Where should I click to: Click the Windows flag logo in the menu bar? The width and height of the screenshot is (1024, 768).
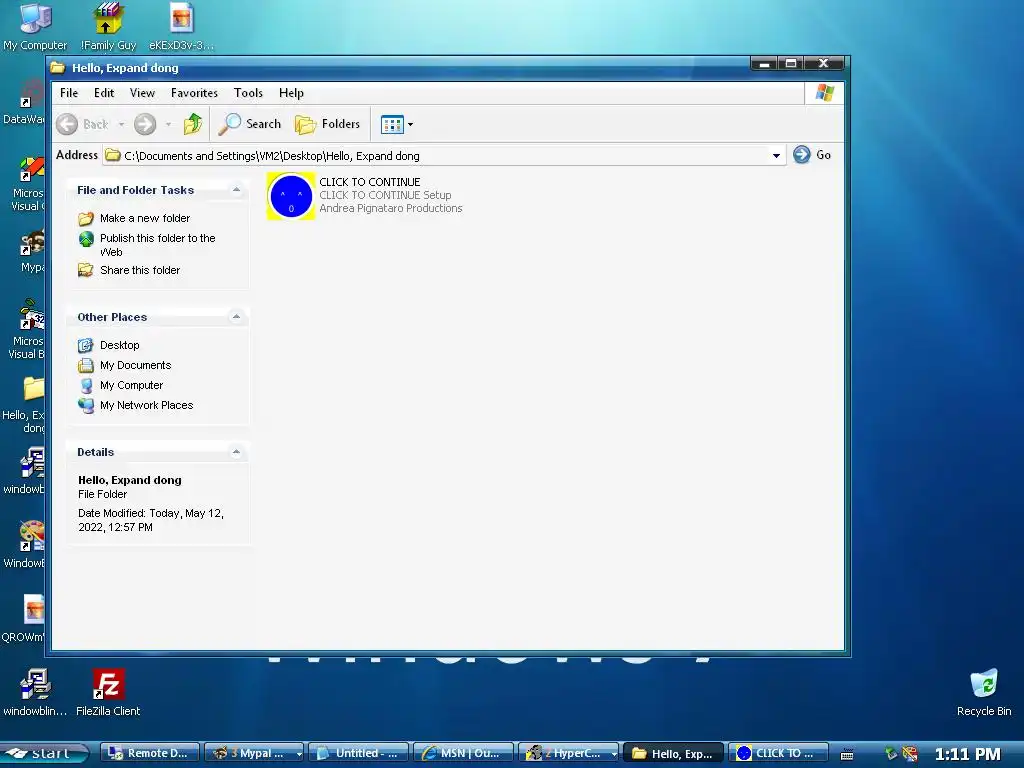click(824, 93)
